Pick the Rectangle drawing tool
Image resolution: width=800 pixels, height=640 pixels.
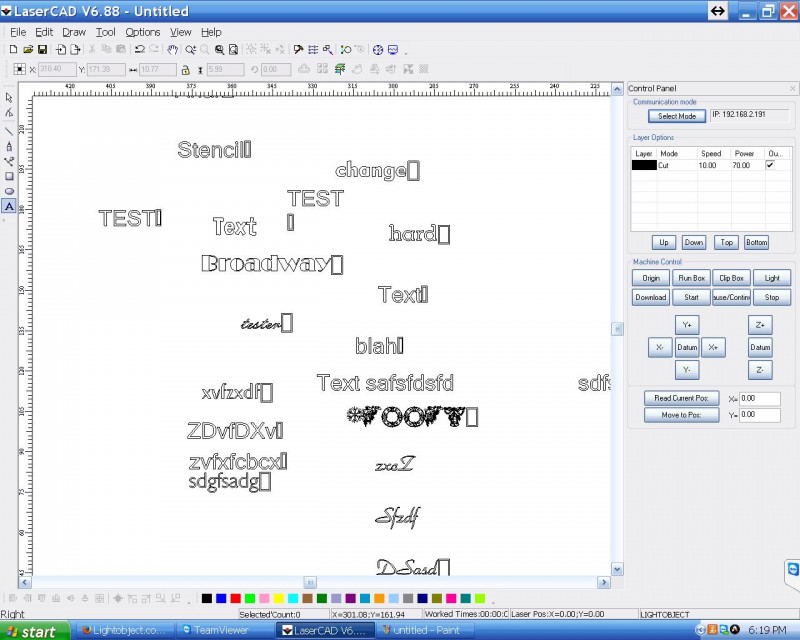[x=9, y=176]
